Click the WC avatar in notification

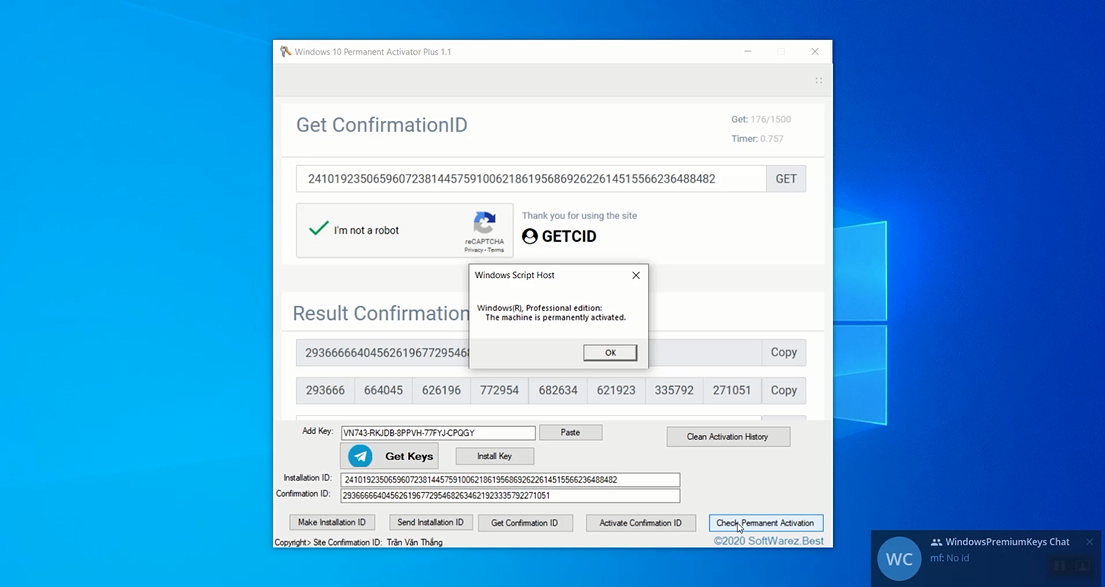tap(899, 559)
